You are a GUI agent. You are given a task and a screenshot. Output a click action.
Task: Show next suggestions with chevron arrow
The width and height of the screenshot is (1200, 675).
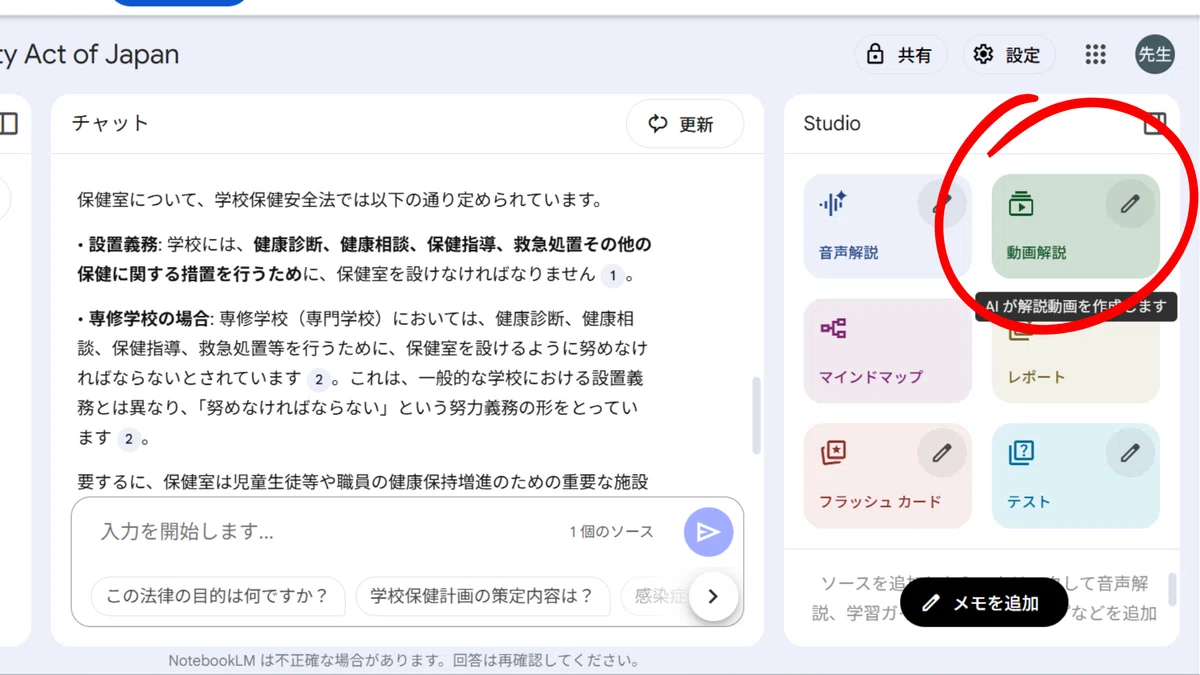(x=713, y=596)
